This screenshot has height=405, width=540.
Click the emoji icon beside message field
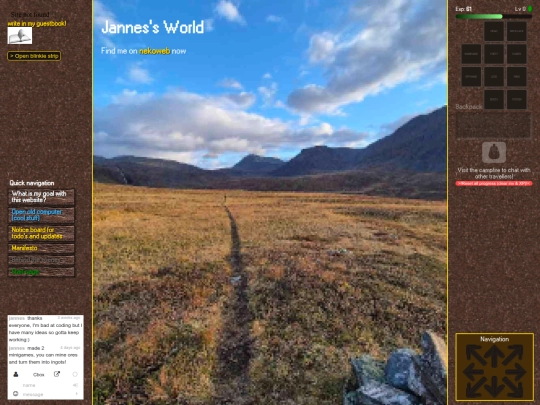tap(15, 394)
